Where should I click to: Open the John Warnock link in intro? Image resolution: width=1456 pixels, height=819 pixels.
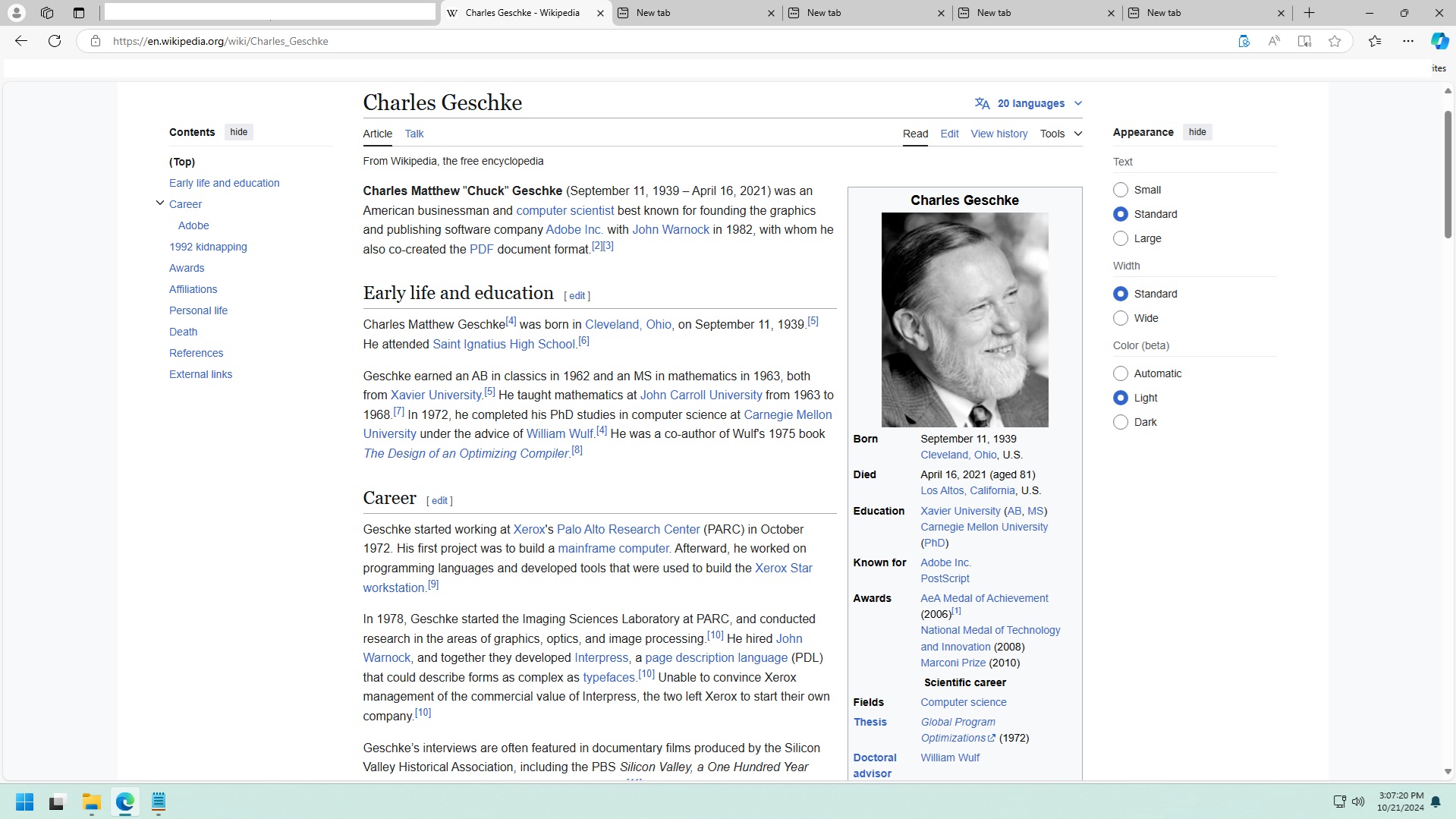671,230
